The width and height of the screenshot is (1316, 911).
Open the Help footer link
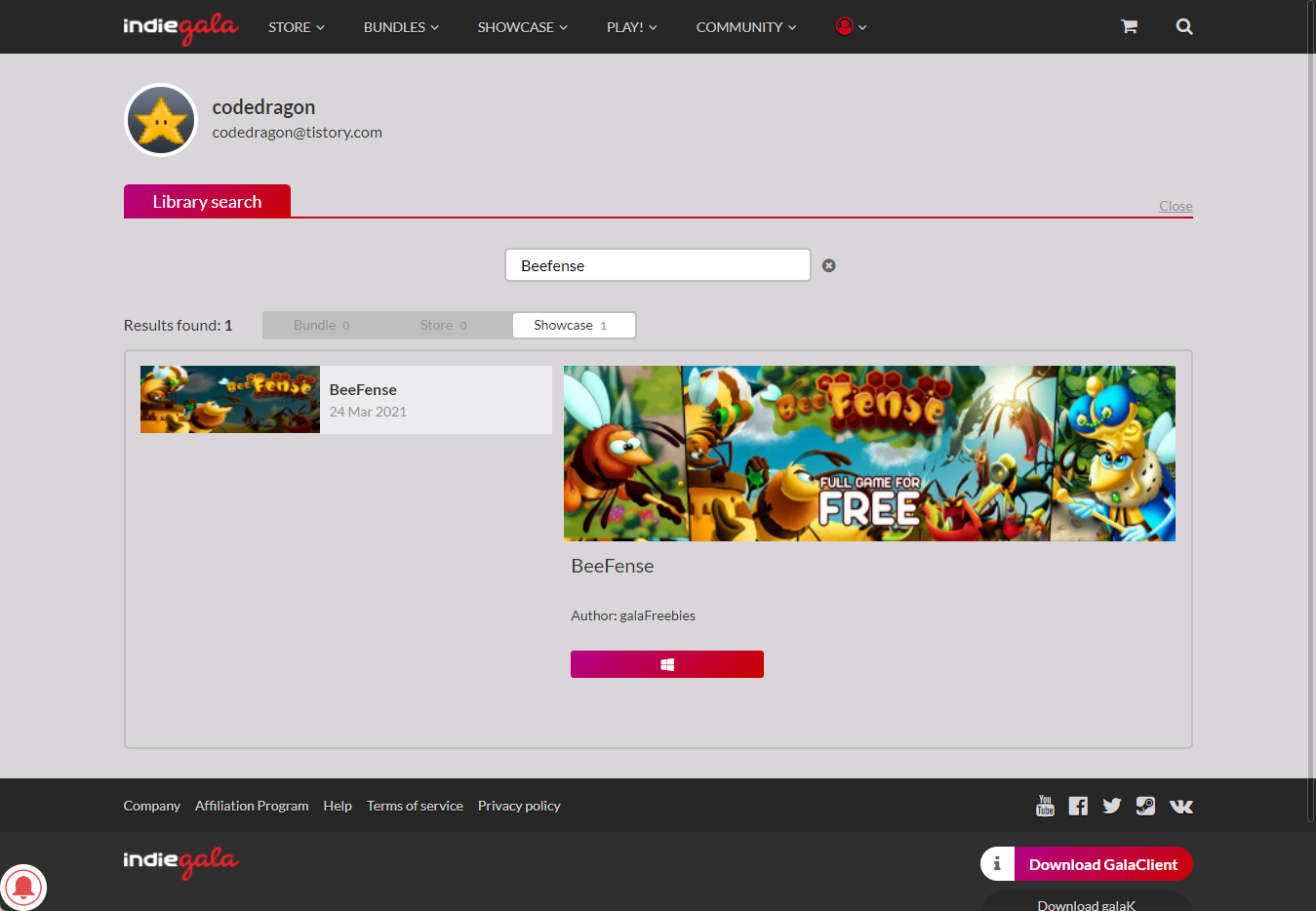[338, 806]
